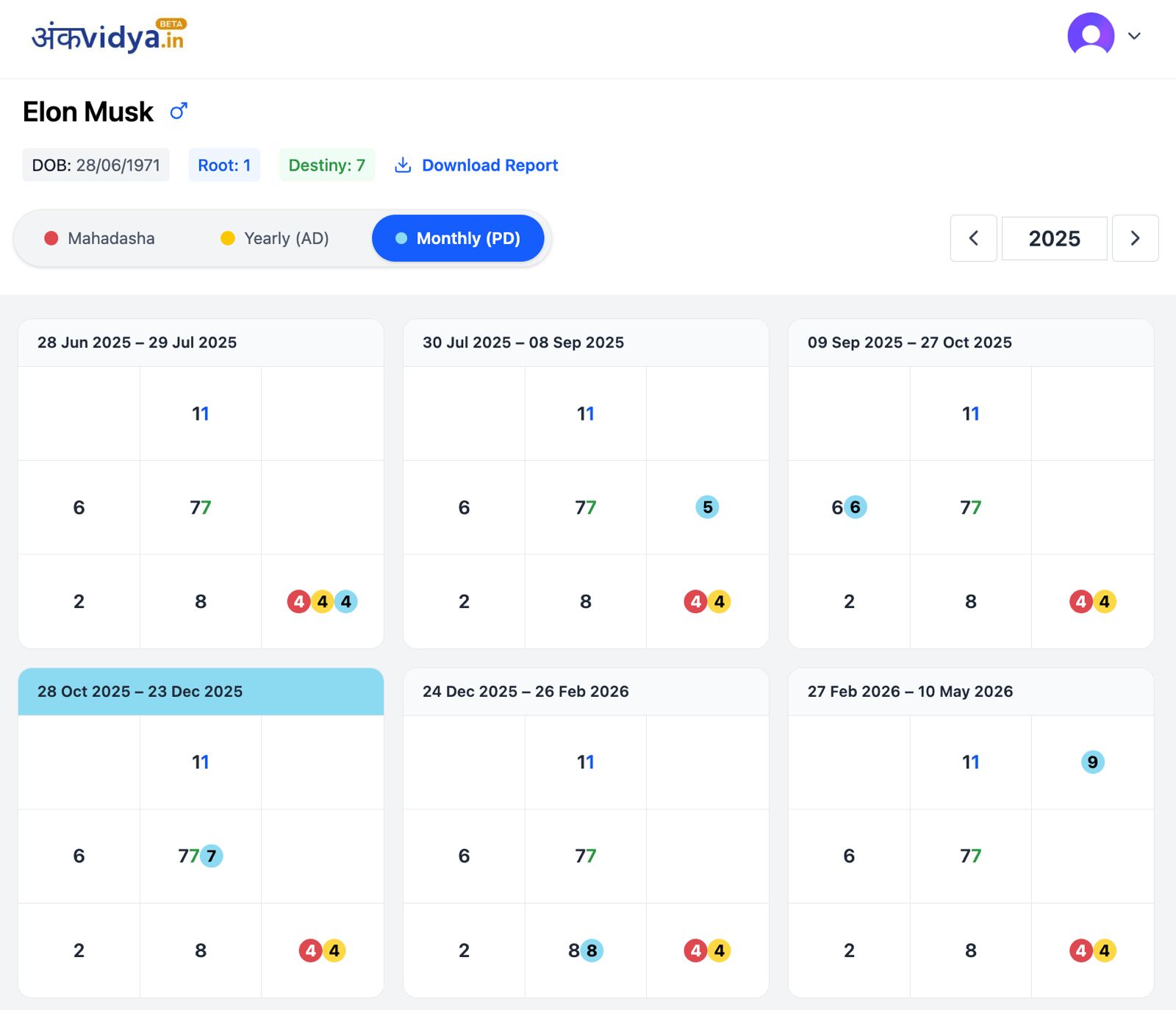Click the blue 8 circle in Dec–Feb grid
The height and width of the screenshot is (1010, 1176).
point(592,950)
